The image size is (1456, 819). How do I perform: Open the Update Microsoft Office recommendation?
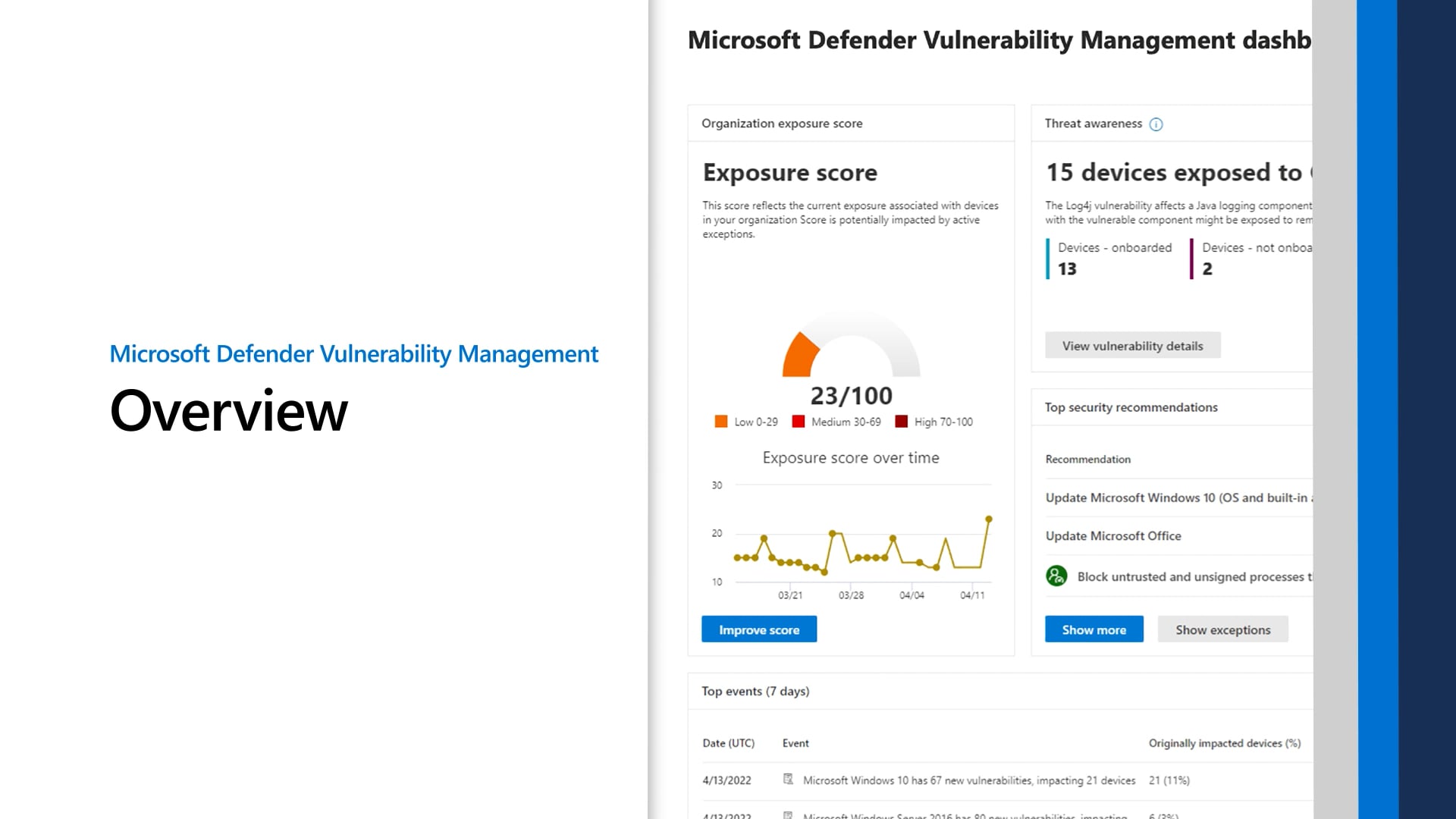1113,536
